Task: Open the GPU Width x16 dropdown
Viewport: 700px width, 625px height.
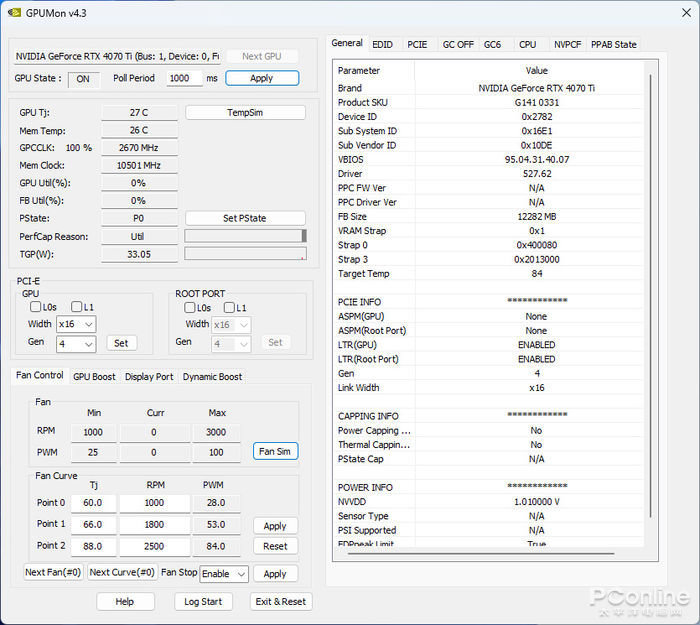Action: [76, 324]
